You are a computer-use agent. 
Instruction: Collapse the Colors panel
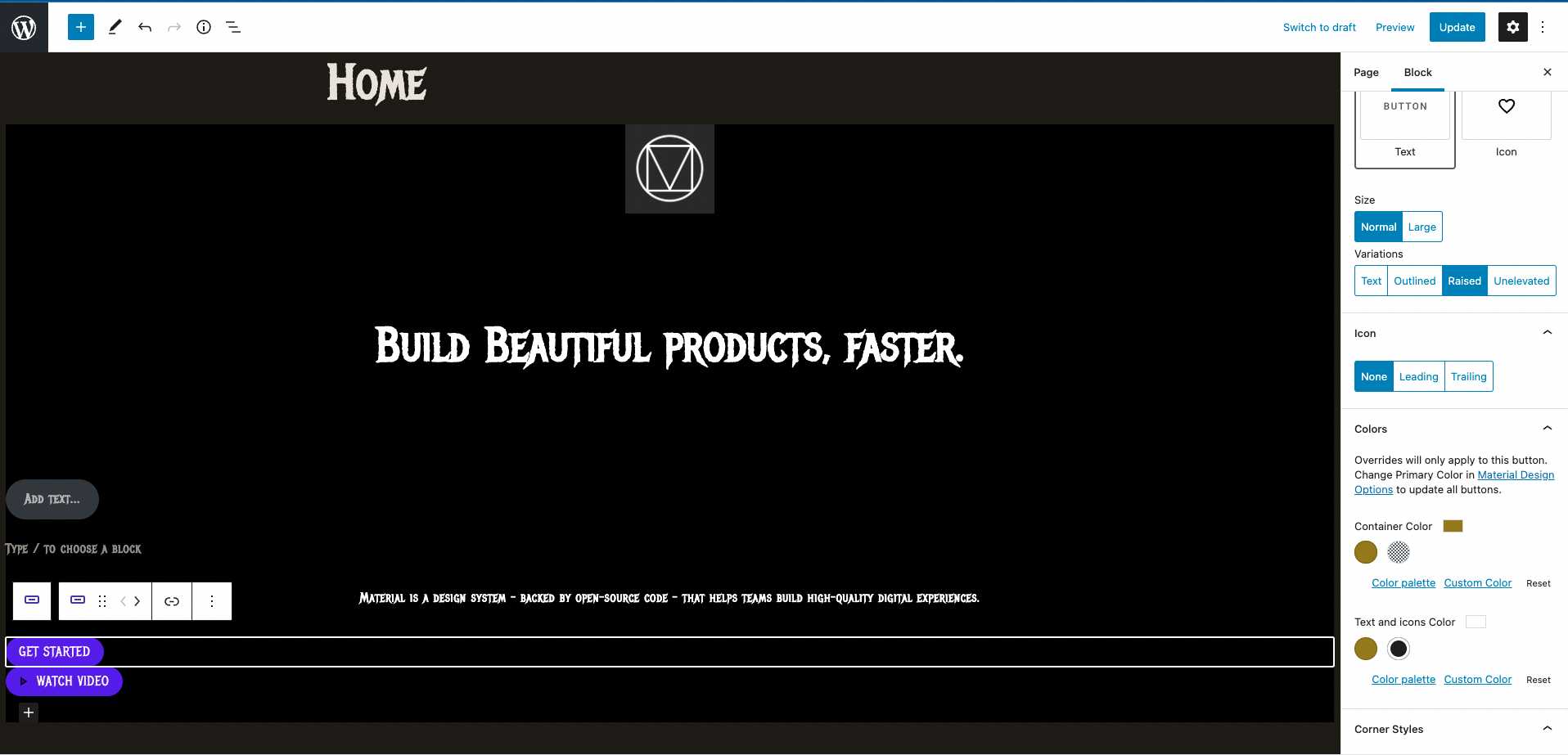1547,428
